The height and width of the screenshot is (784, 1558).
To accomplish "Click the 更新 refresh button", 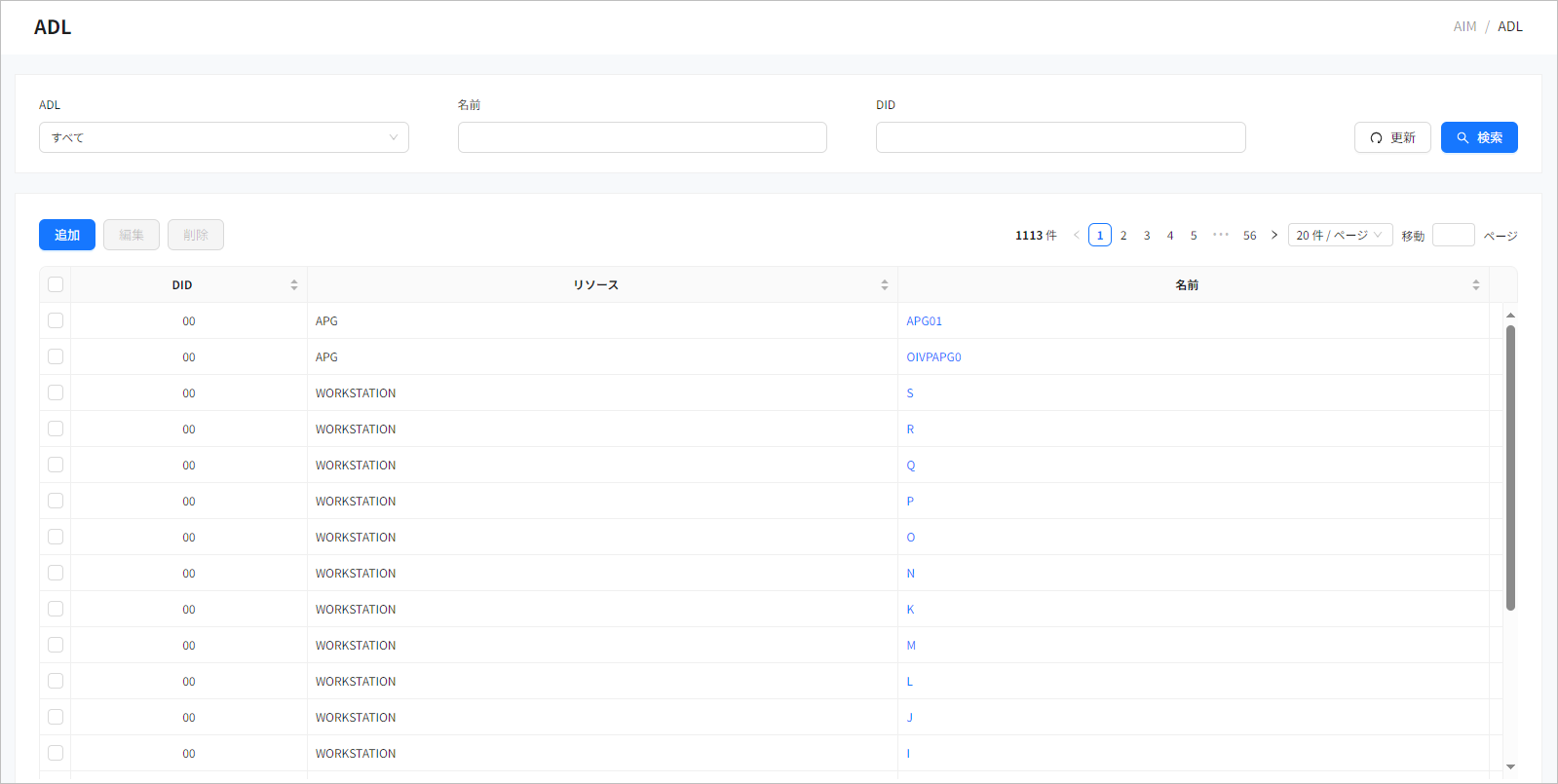I will (1391, 137).
